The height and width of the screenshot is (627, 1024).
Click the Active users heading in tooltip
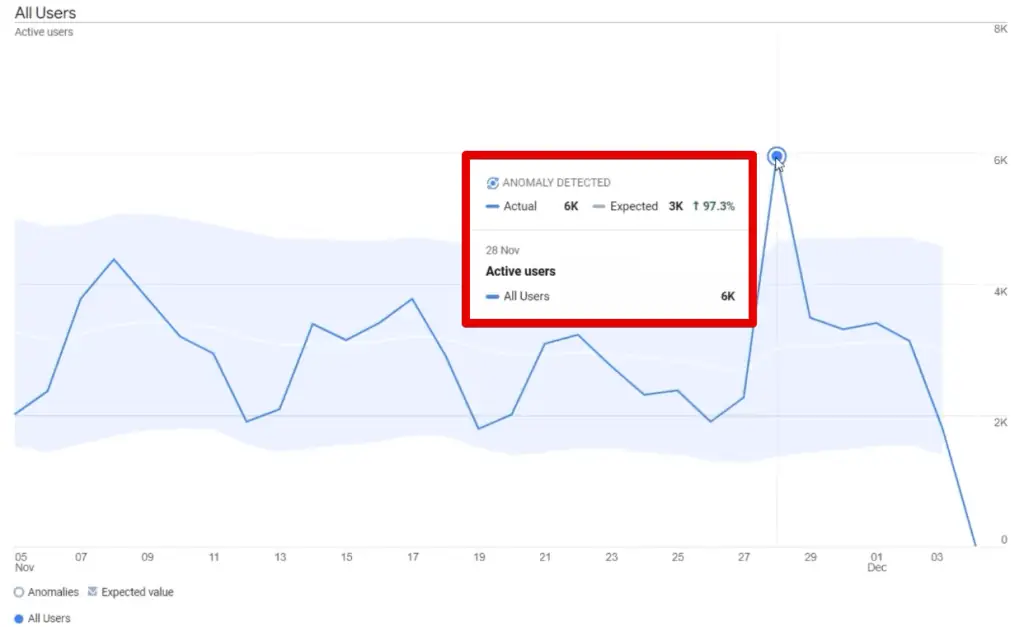pos(520,271)
